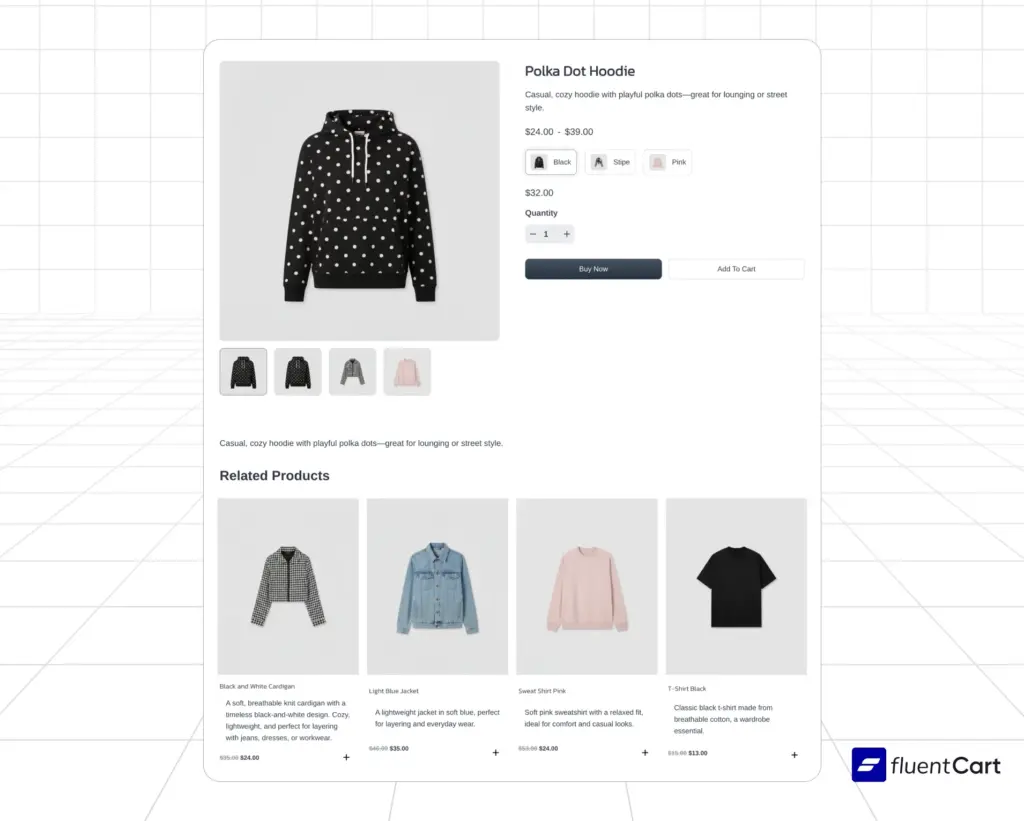Open the Light Blue Jacket product title

(394, 691)
